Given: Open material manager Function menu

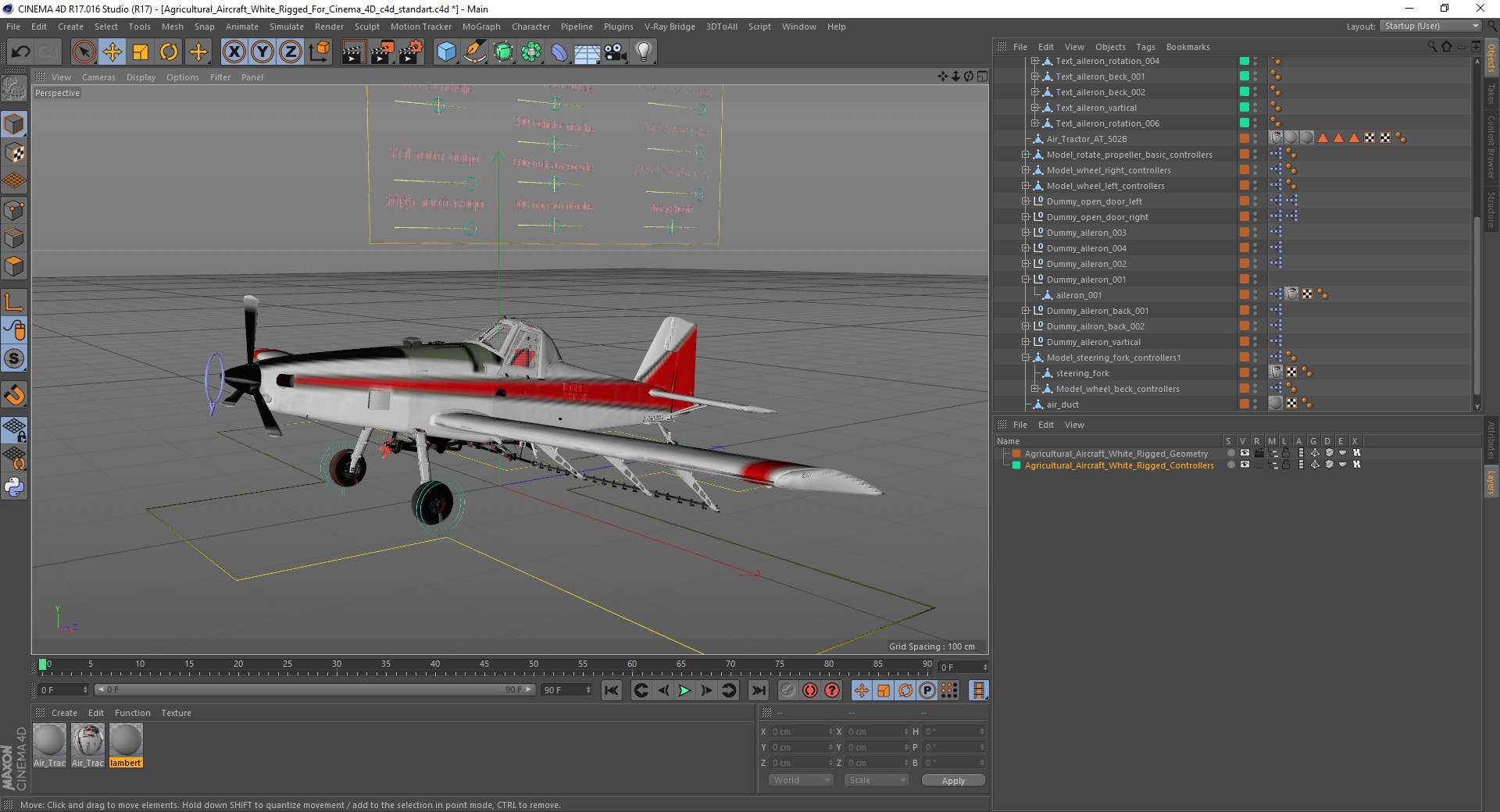Looking at the screenshot, I should [x=132, y=713].
